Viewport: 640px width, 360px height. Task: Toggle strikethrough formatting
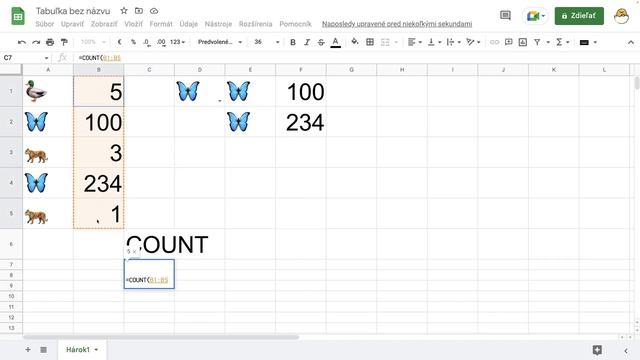pos(321,42)
